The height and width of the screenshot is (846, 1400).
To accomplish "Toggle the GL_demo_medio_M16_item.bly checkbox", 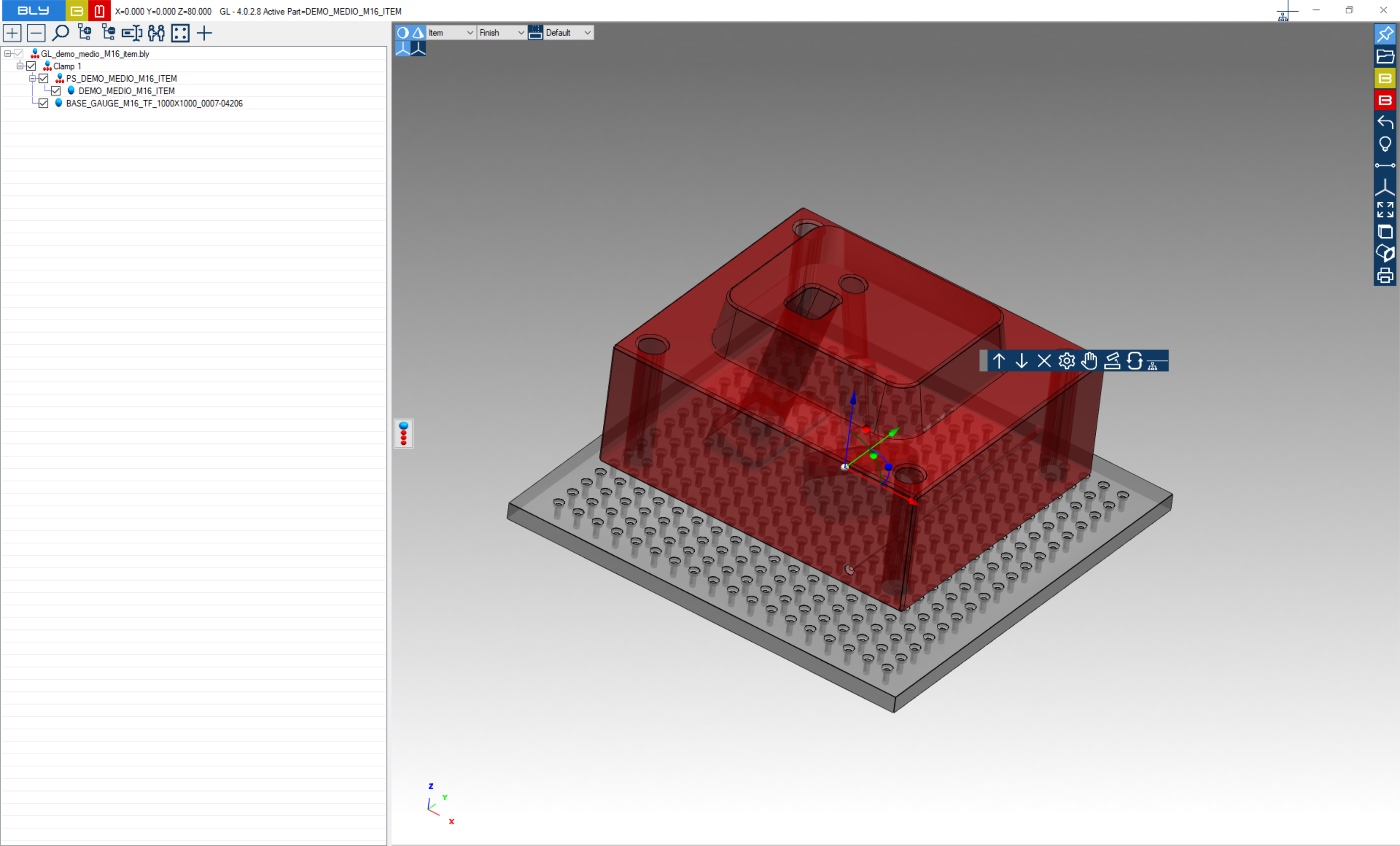I will point(19,53).
